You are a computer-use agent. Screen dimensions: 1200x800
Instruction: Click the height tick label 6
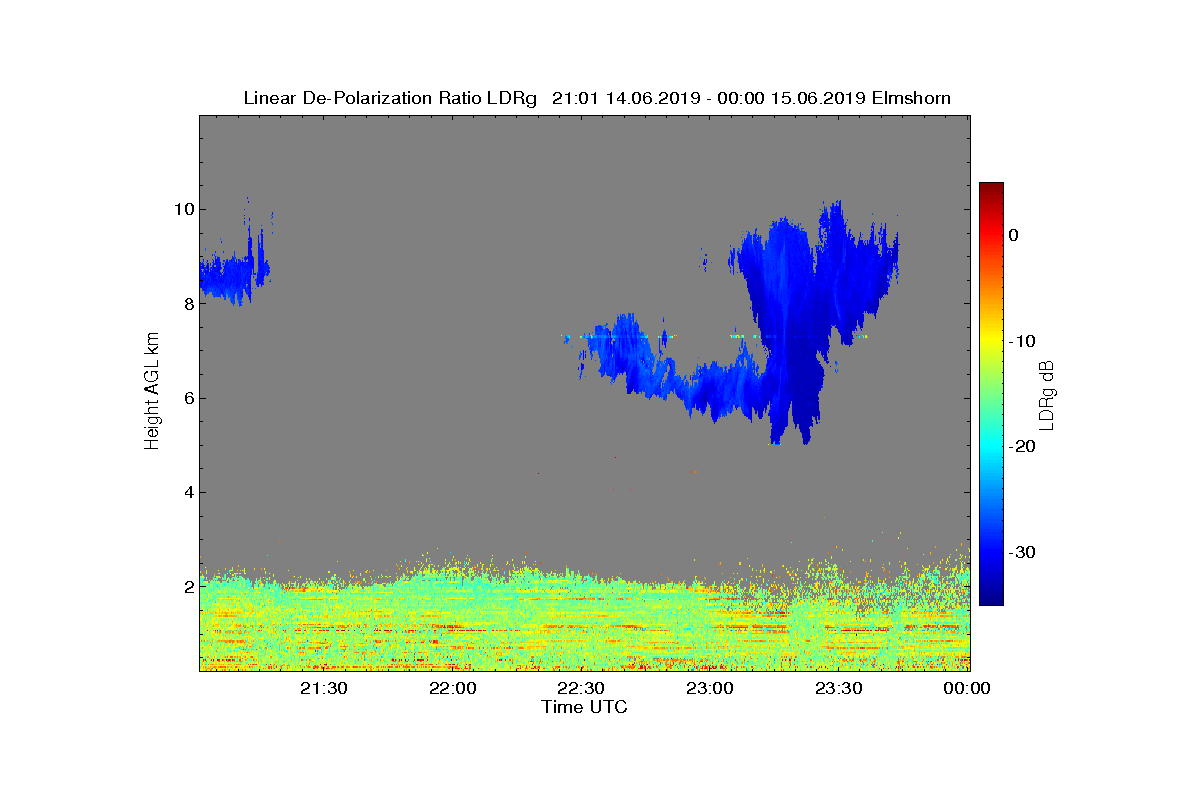(x=189, y=398)
